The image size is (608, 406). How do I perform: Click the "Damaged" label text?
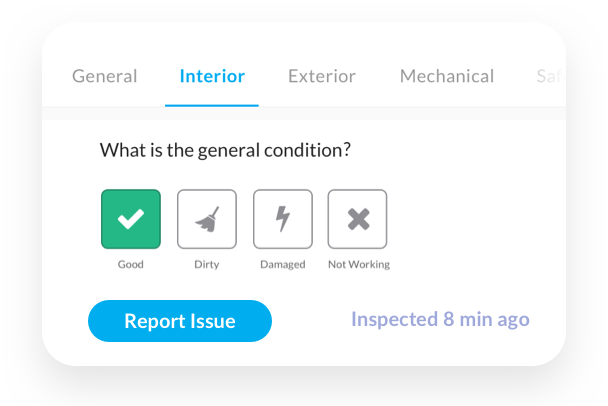283,265
